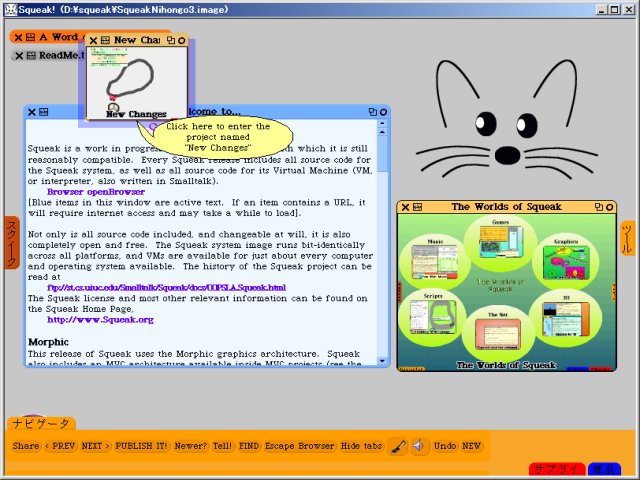Open the paint brush tool in navigator
The image size is (640, 480).
tap(398, 446)
